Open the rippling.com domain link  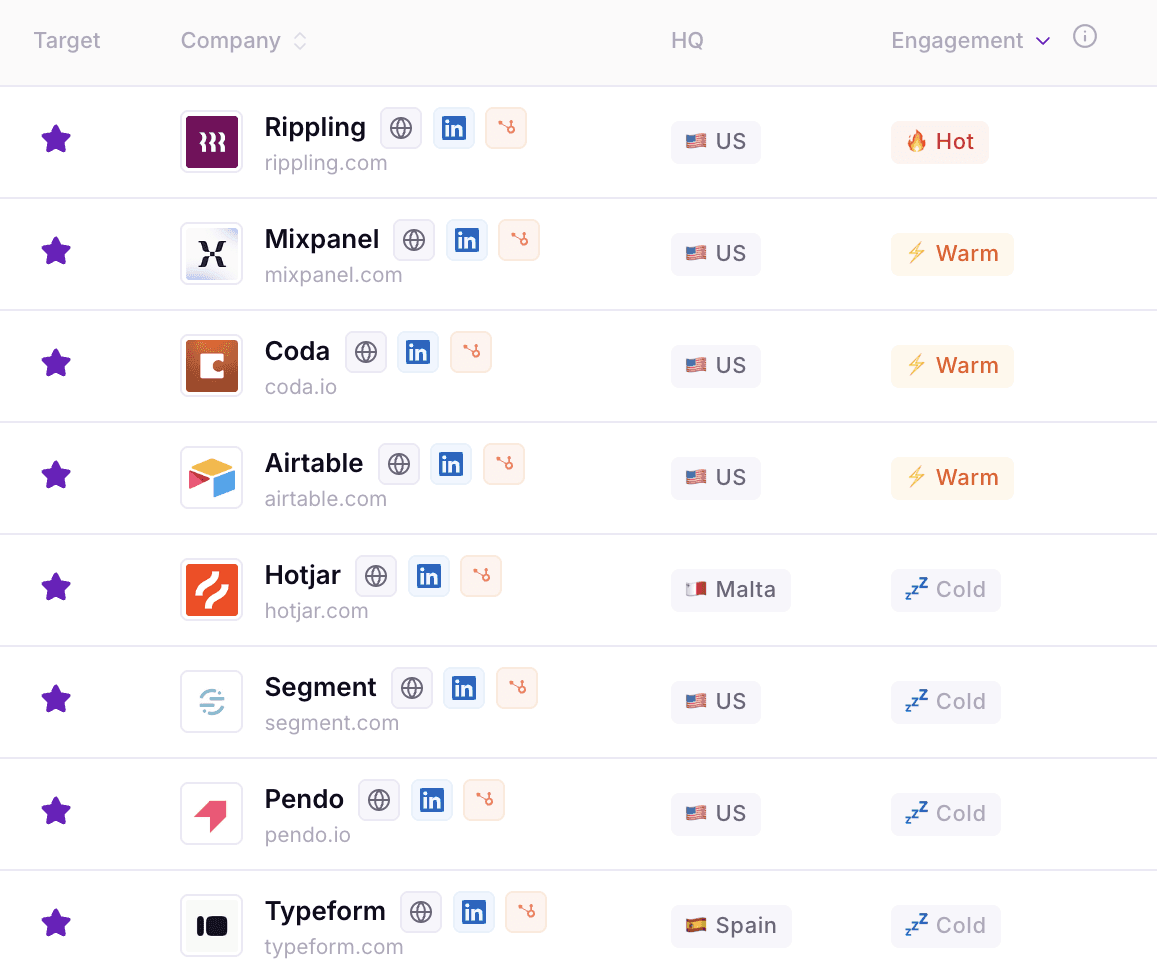pos(326,163)
